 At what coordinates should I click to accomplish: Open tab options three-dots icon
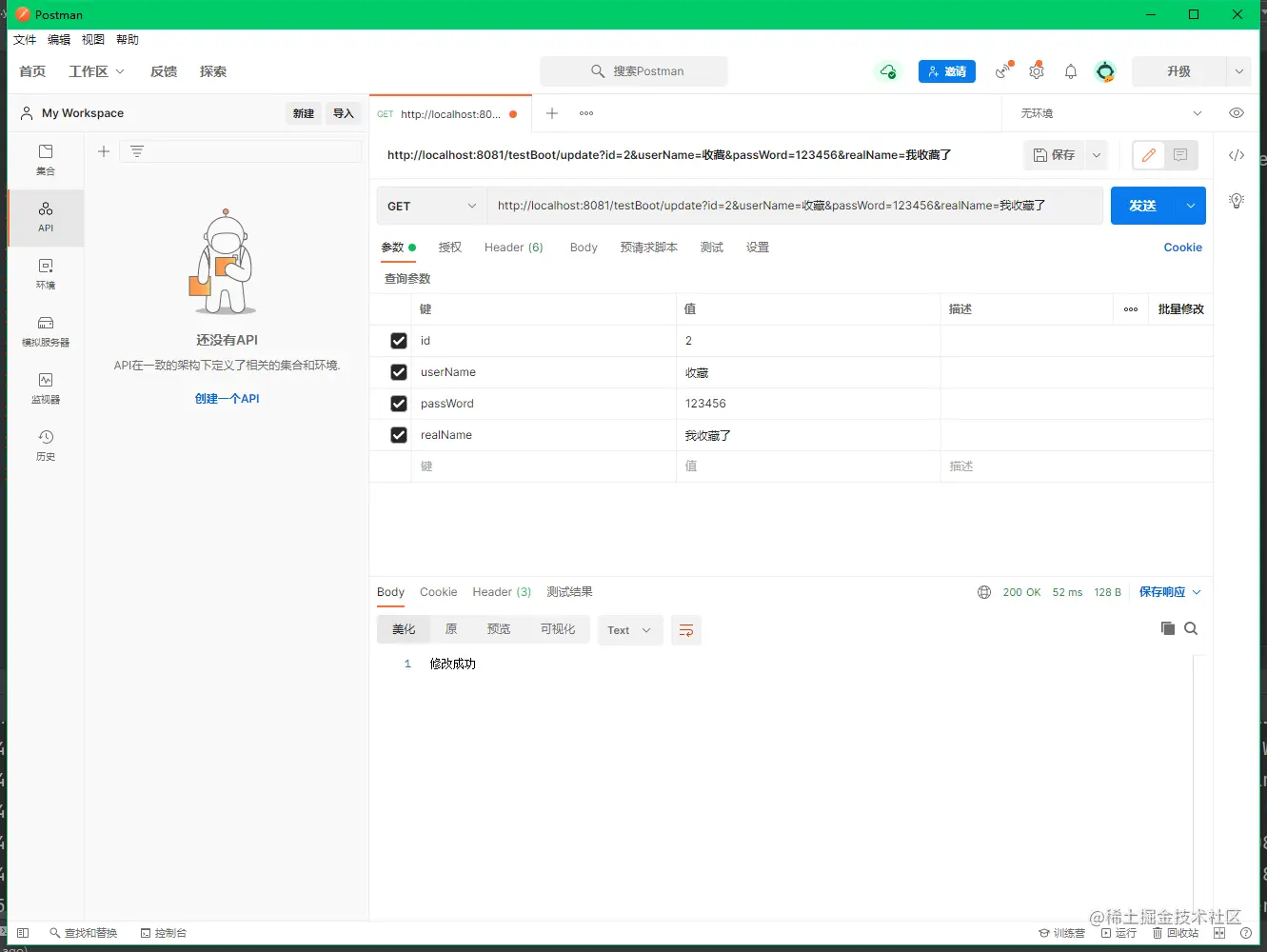tap(586, 113)
